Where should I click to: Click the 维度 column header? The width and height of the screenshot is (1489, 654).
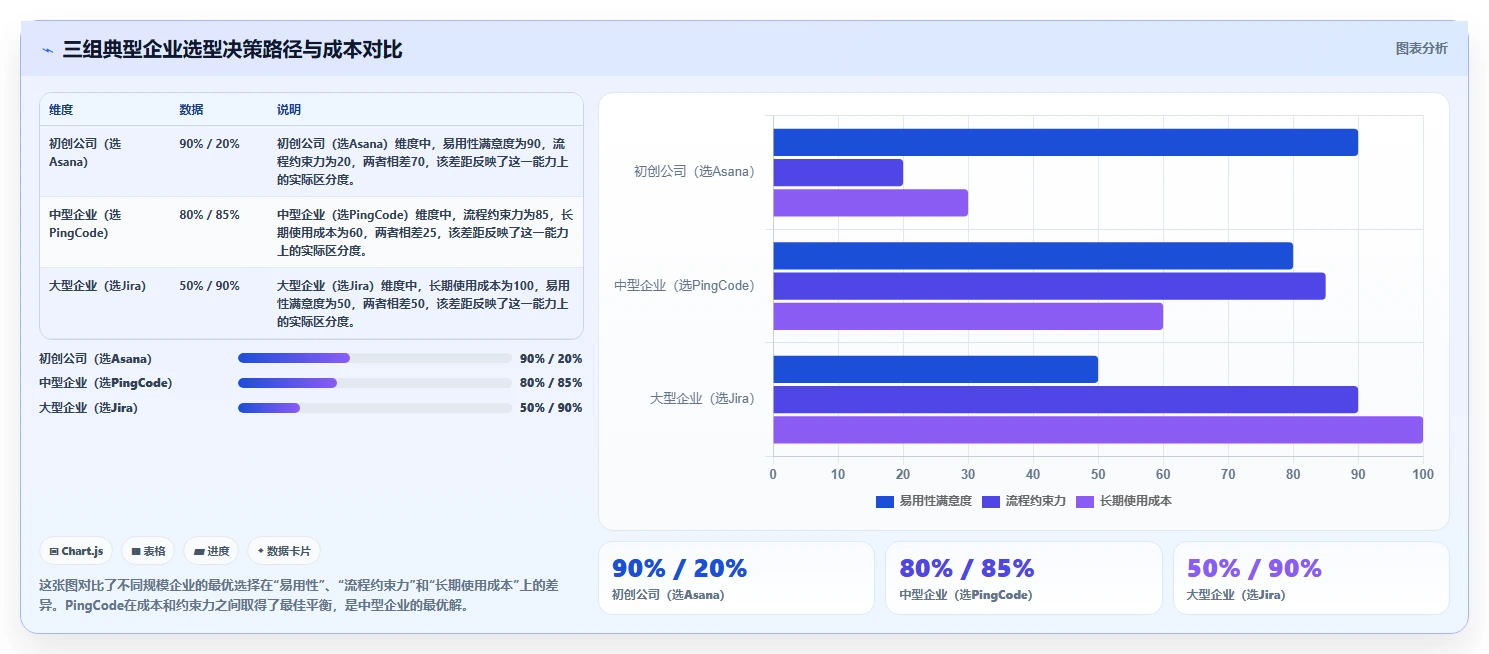[61, 110]
